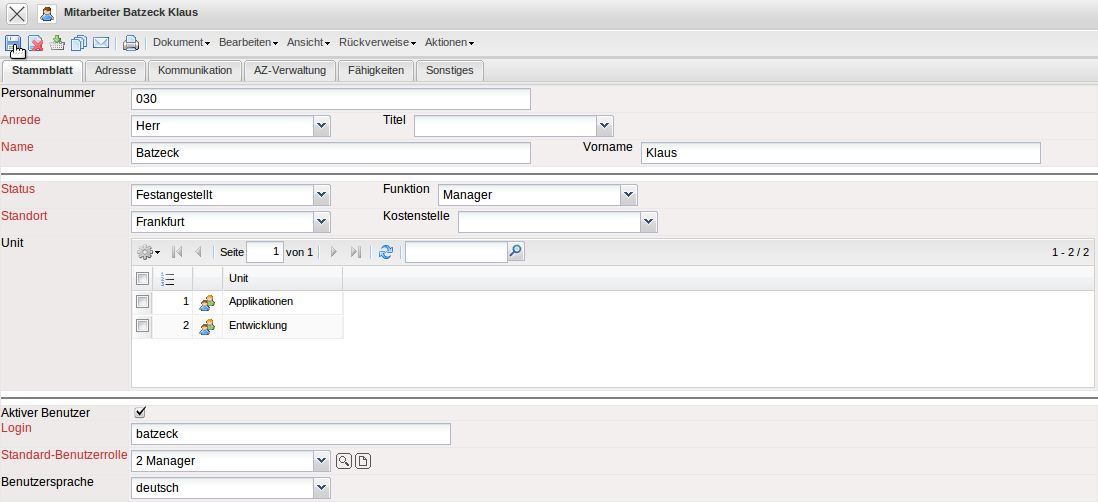Expand the Anrede dropdown
Viewport: 1098px width, 502px height.
[x=321, y=126]
